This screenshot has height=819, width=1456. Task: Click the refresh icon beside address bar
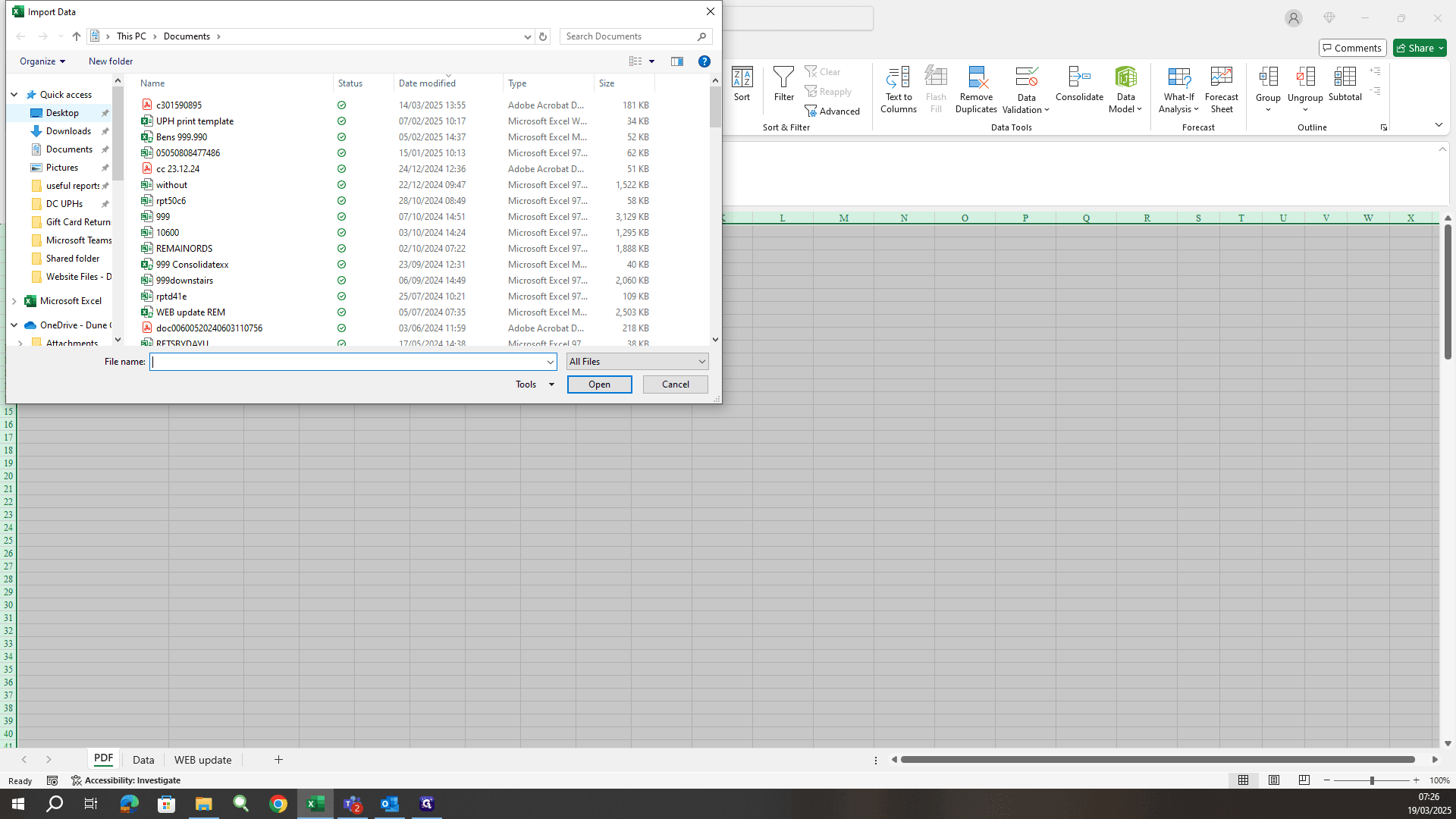(x=543, y=36)
